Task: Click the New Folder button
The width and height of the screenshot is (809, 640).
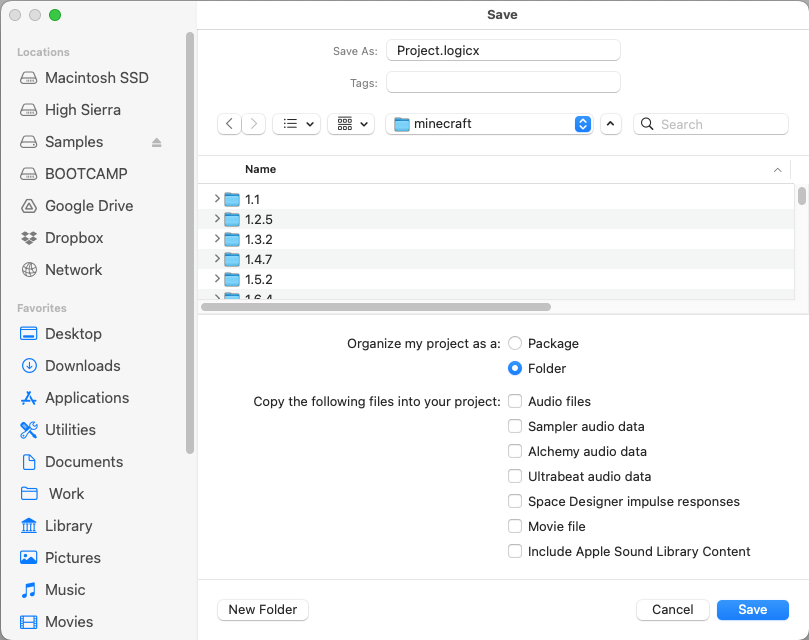Action: pos(263,609)
